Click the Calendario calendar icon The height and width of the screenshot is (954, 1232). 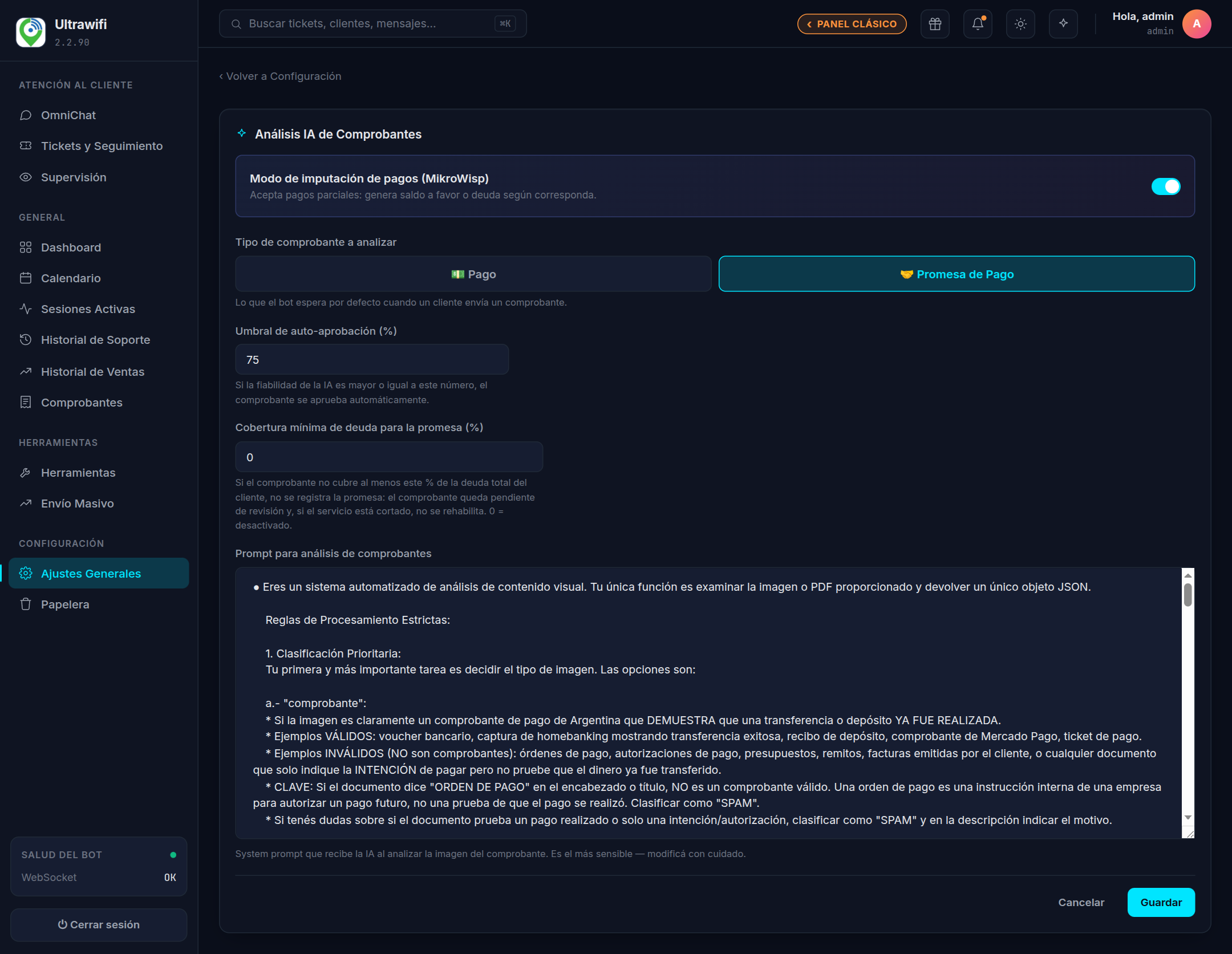point(26,278)
